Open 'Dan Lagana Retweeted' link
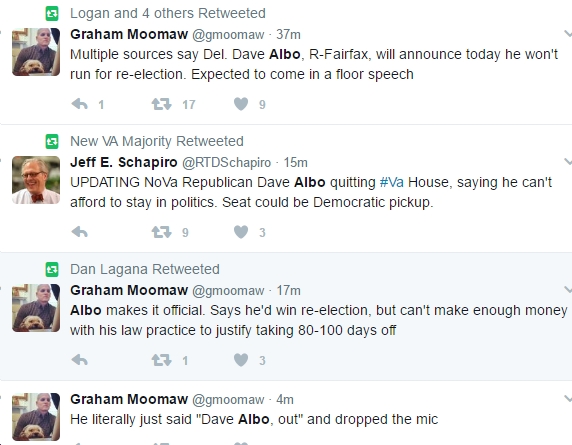This screenshot has width=572, height=445. tap(145, 269)
